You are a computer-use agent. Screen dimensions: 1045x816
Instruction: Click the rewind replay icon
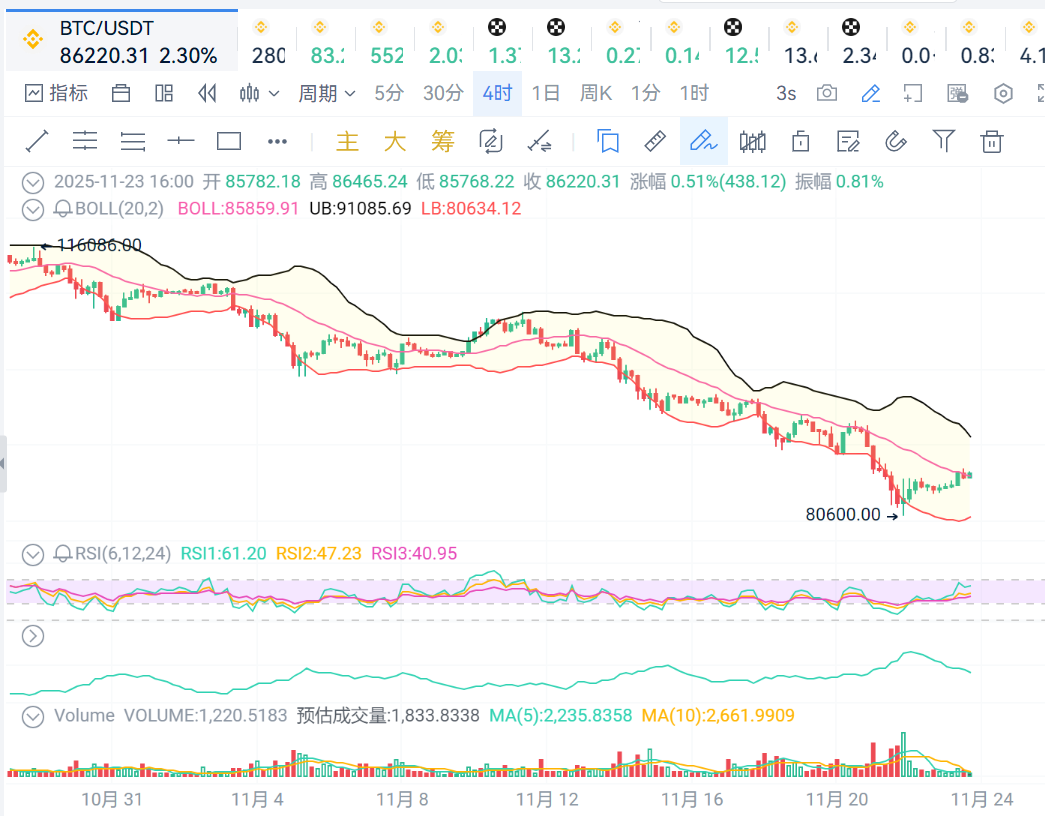(207, 94)
